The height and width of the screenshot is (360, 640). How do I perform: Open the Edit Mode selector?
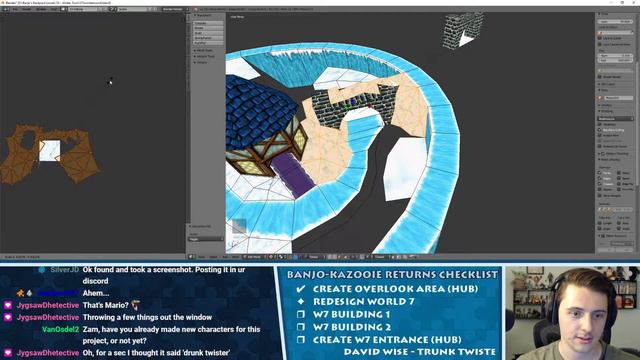coord(253,257)
